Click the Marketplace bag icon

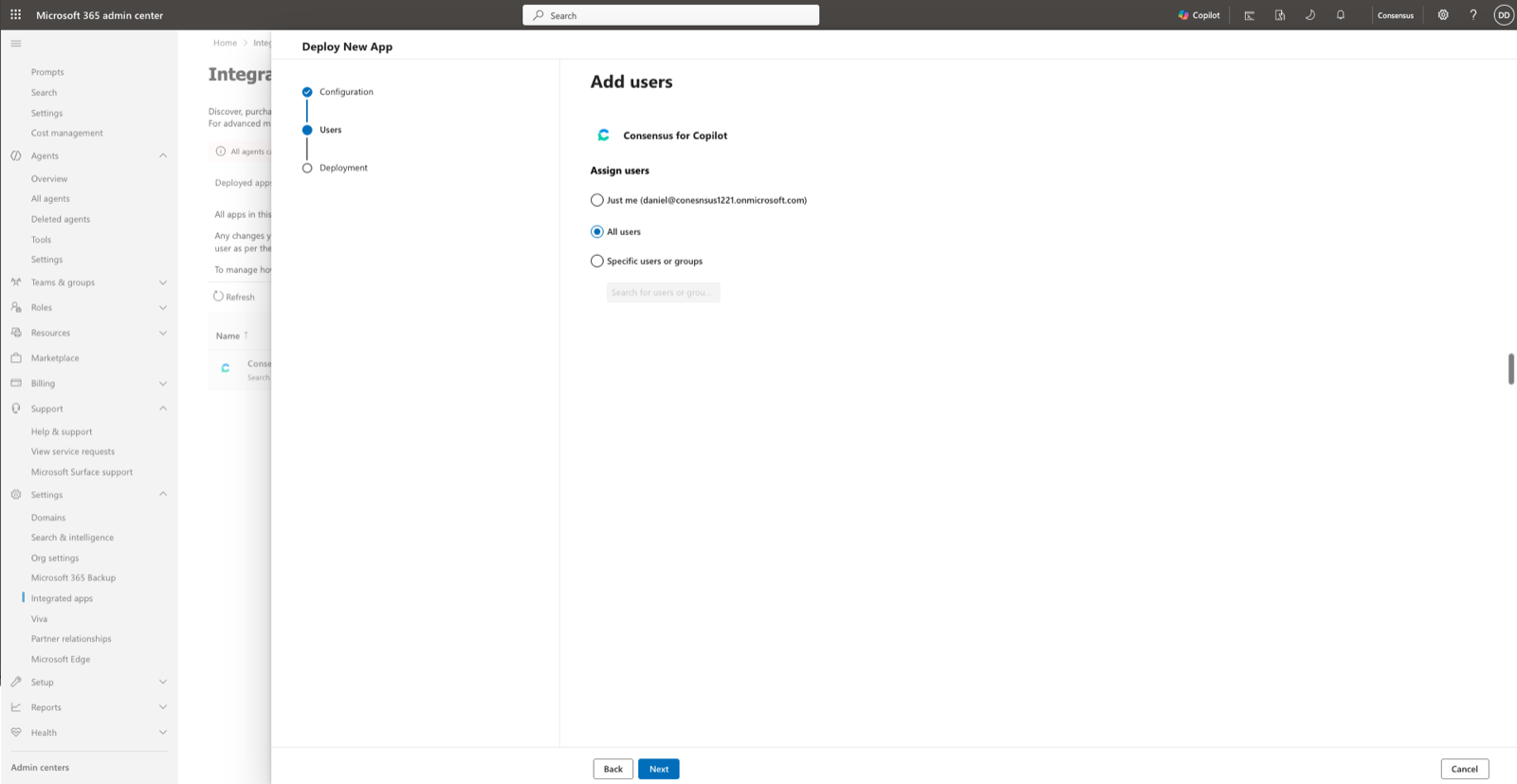16,358
